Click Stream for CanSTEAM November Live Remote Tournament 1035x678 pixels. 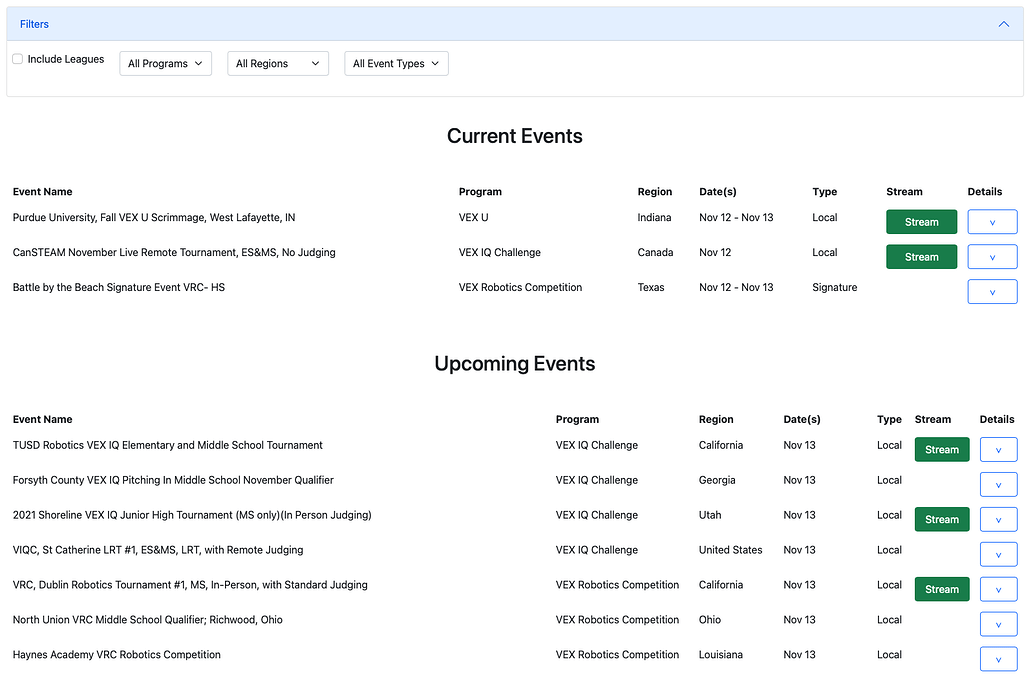[x=921, y=256]
